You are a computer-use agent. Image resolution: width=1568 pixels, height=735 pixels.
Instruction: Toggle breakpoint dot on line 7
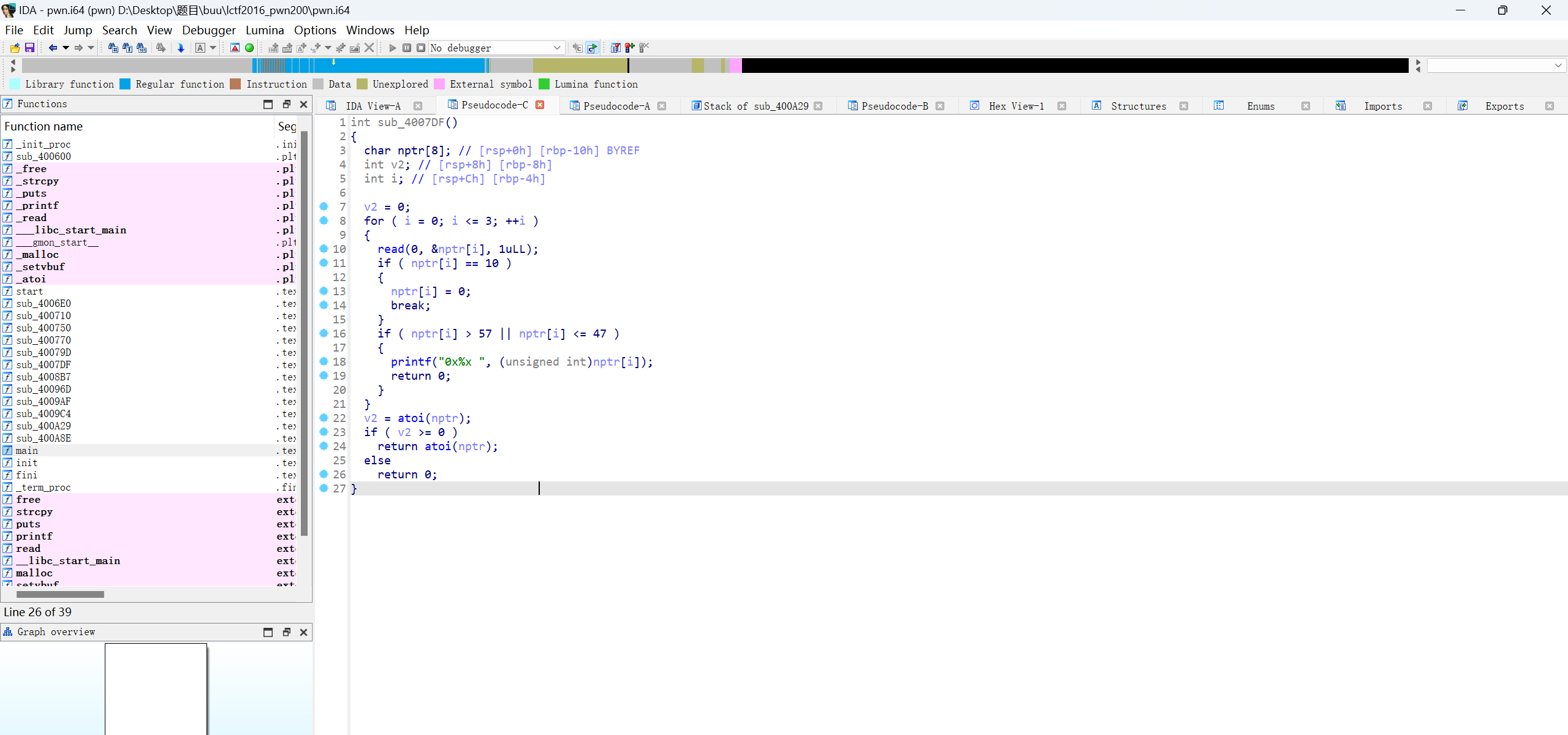click(x=324, y=206)
